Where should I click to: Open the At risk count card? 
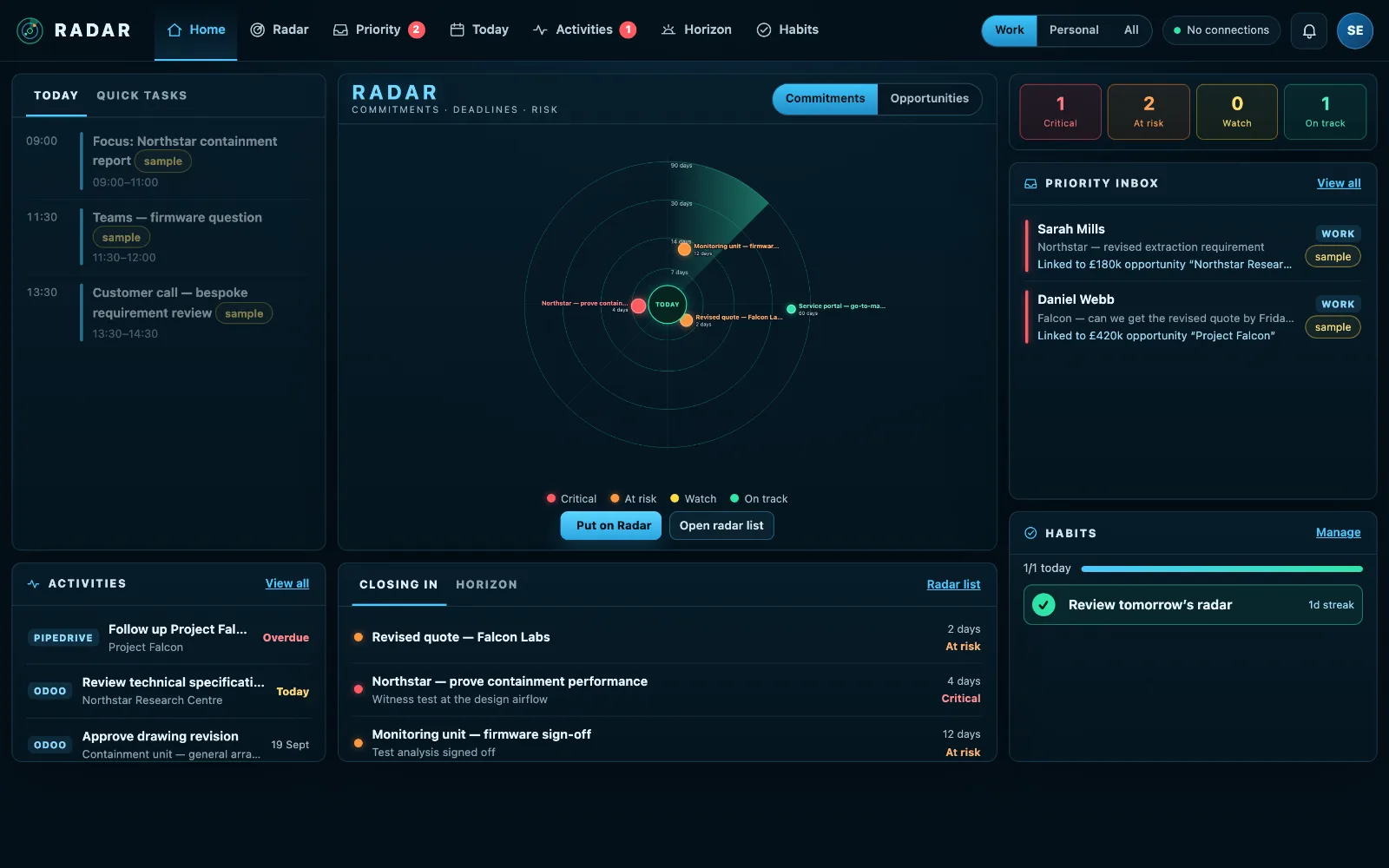click(x=1149, y=112)
